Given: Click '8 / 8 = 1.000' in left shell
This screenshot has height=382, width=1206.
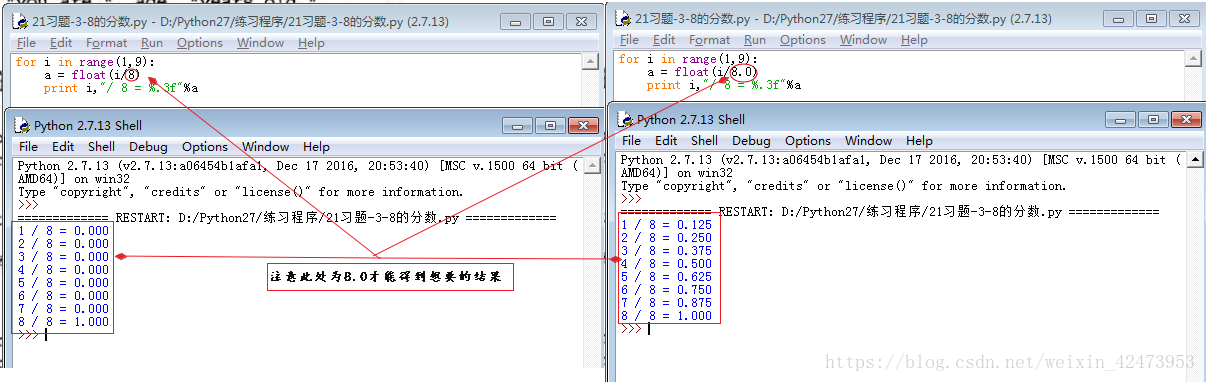Looking at the screenshot, I should click(x=63, y=322).
